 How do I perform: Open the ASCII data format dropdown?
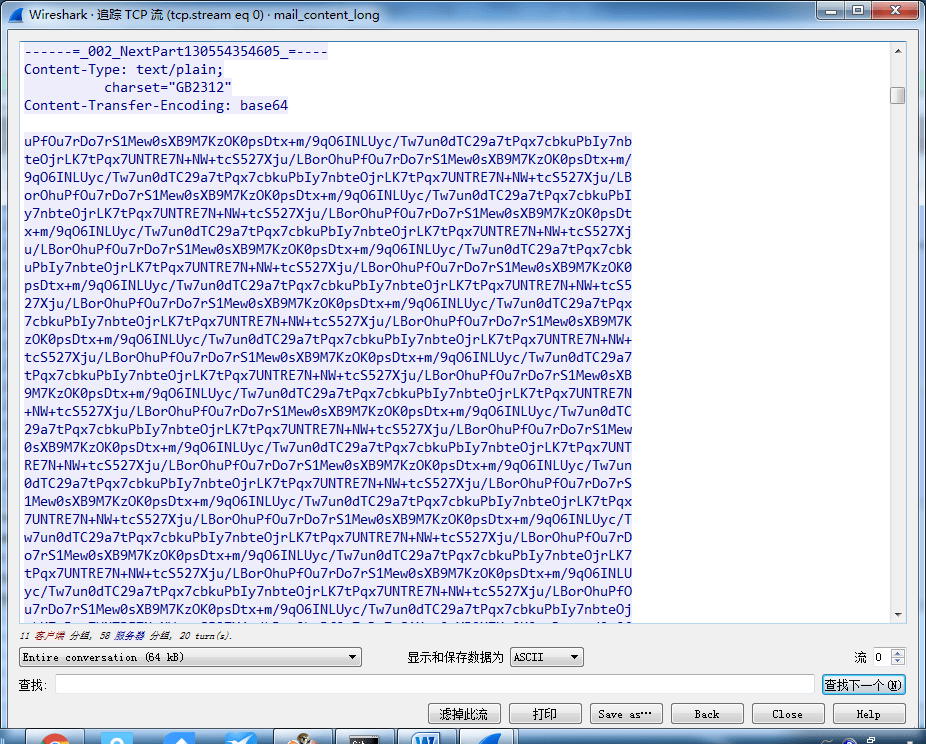(546, 657)
